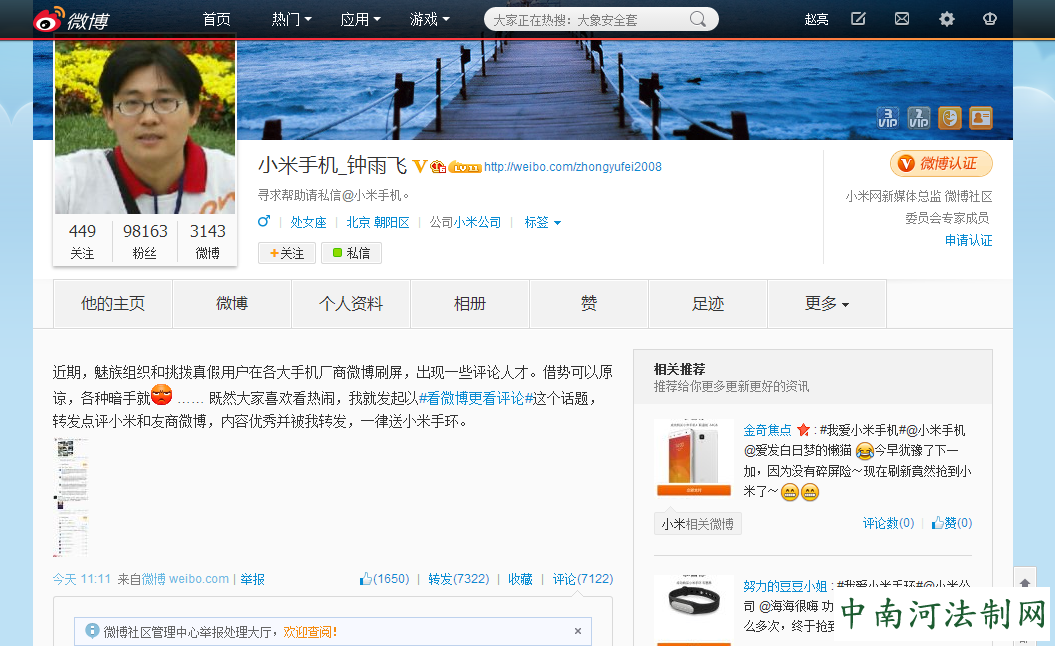Open the 相册 tab

click(x=470, y=303)
